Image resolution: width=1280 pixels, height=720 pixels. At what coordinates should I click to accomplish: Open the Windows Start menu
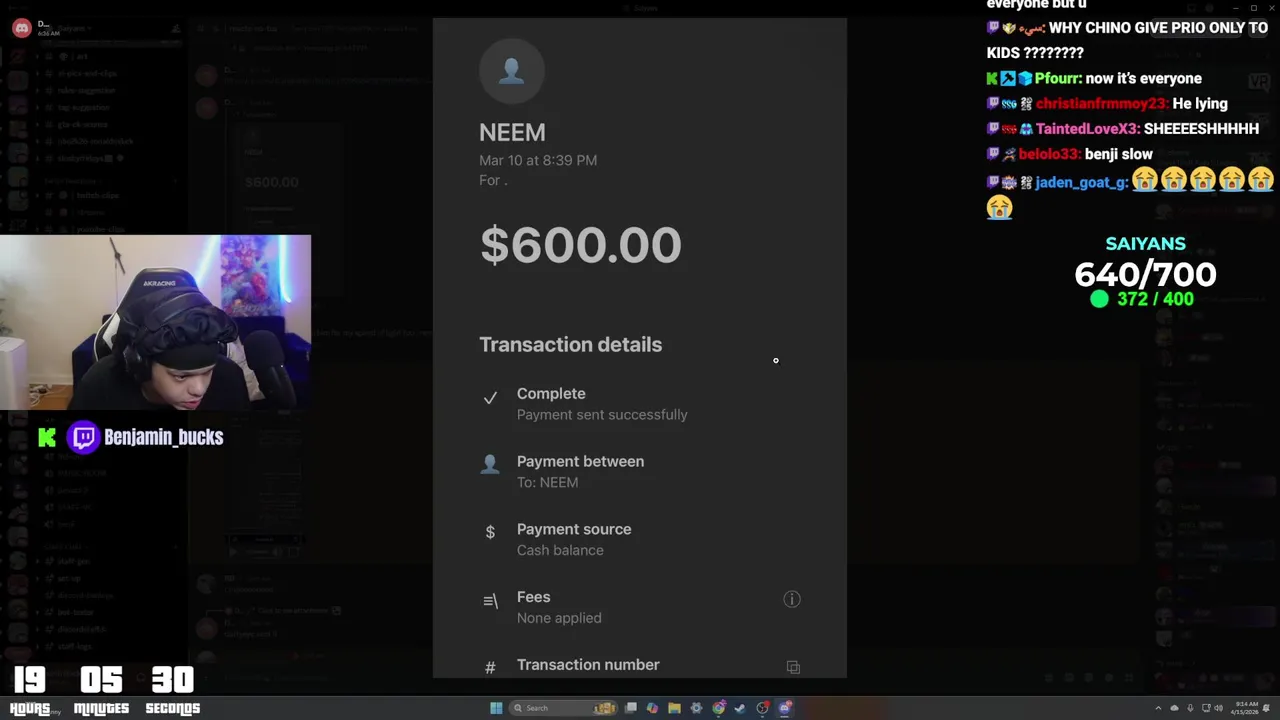coord(496,708)
